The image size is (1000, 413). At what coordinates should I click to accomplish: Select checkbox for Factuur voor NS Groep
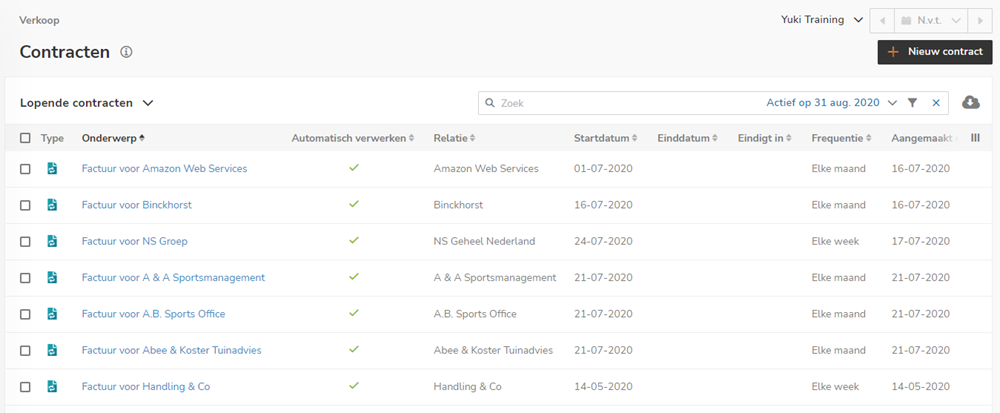click(25, 242)
